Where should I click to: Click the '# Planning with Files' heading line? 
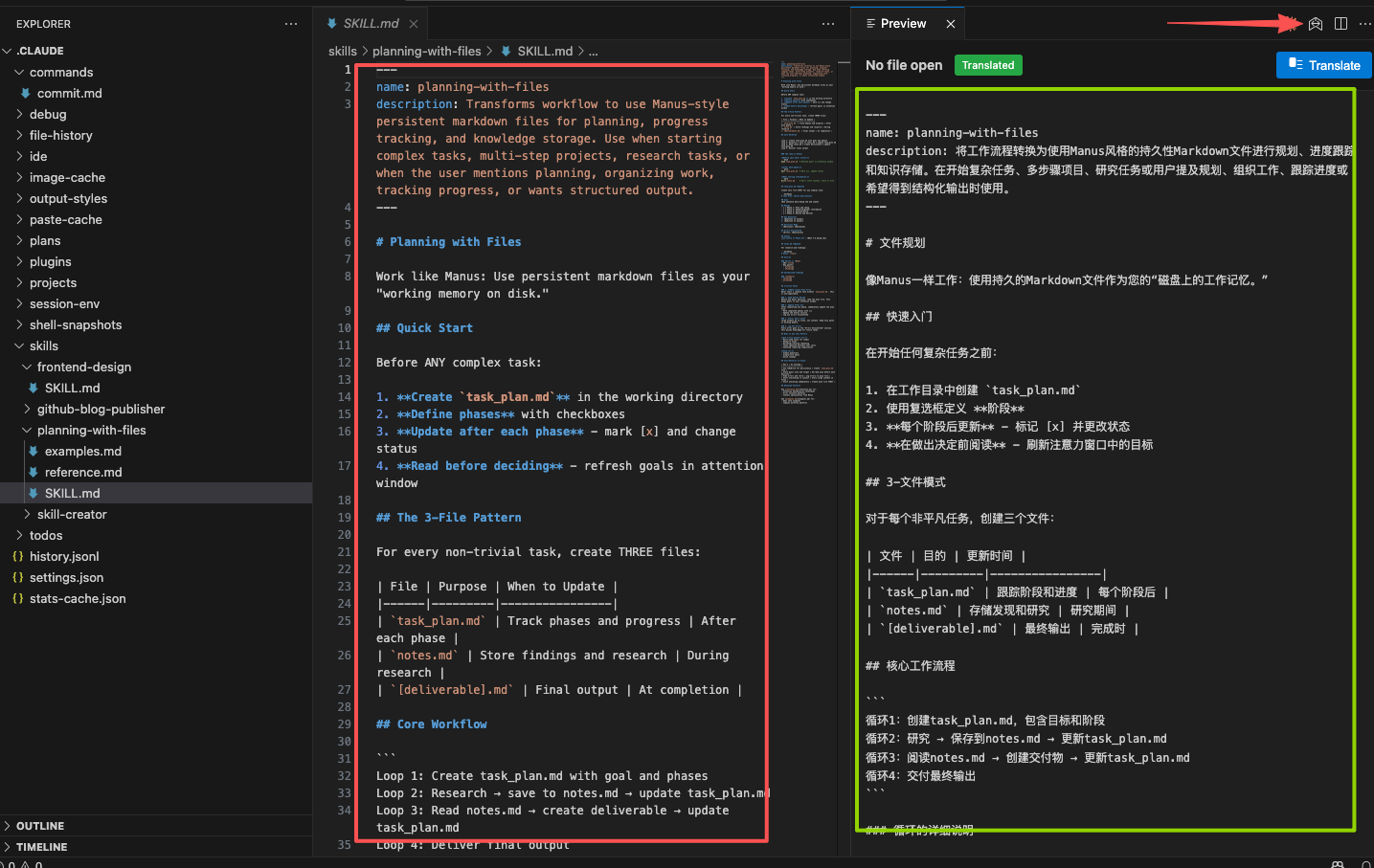point(448,242)
